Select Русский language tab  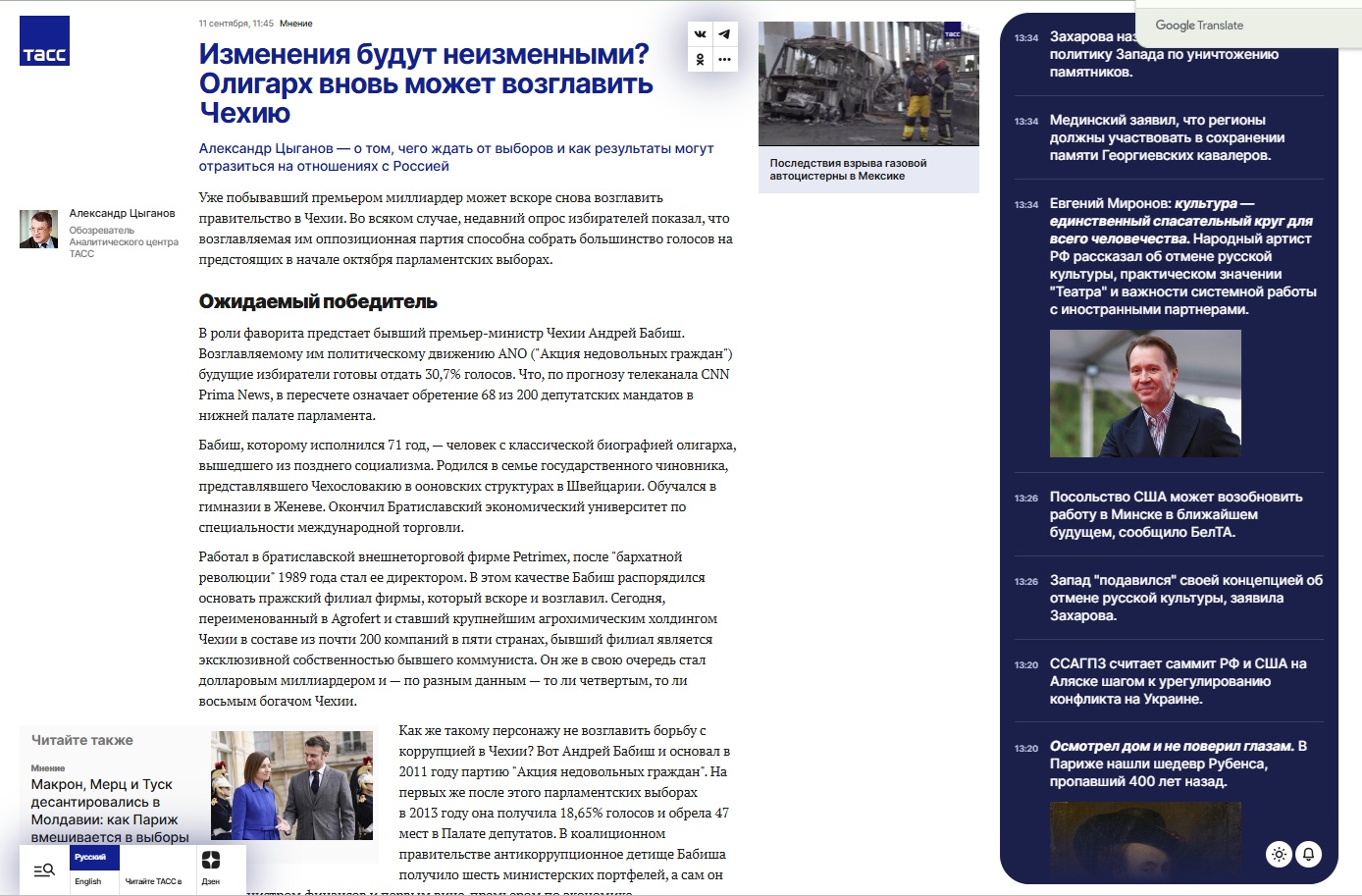click(x=93, y=857)
